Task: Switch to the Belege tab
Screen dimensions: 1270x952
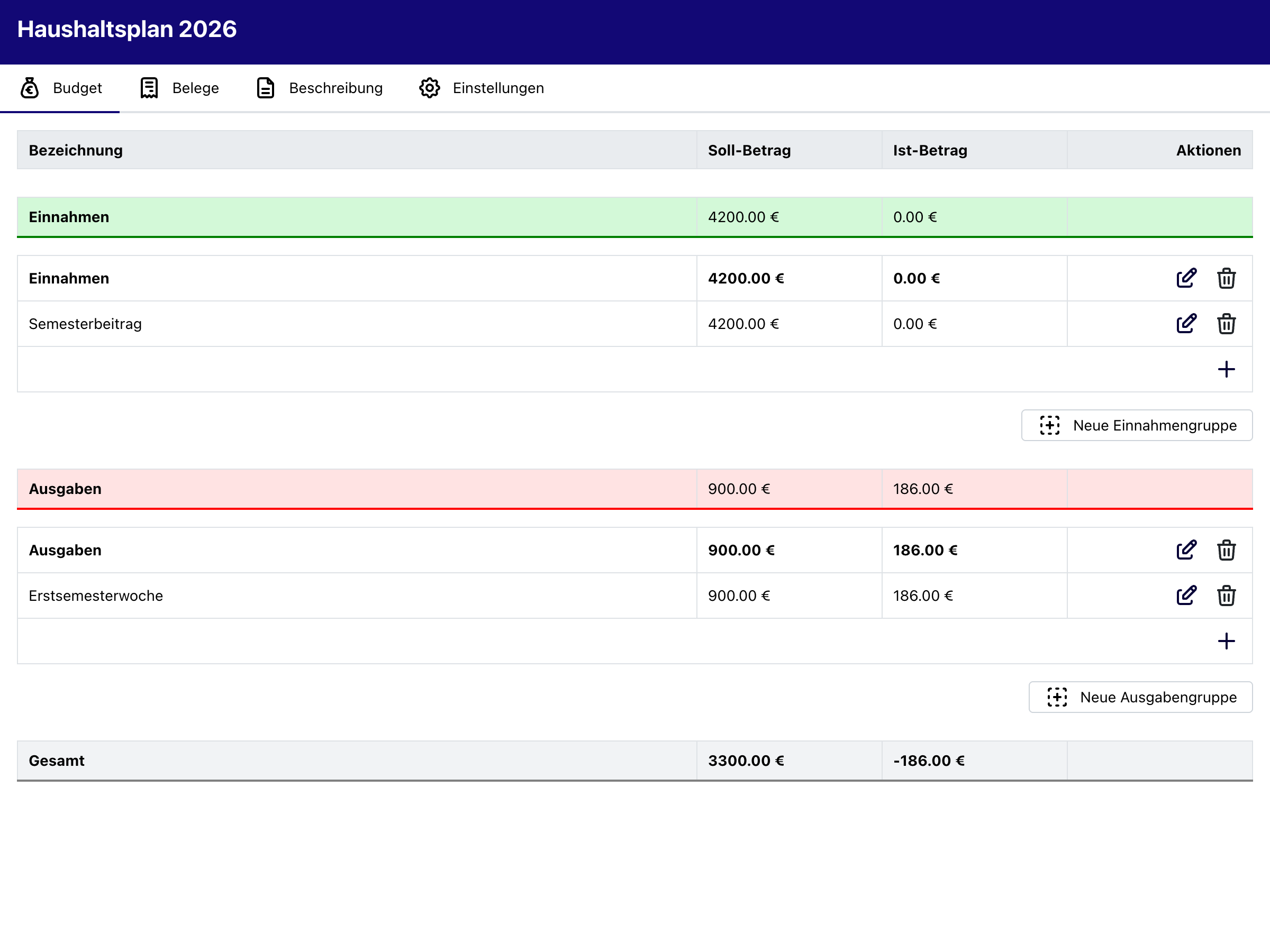Action: (179, 88)
